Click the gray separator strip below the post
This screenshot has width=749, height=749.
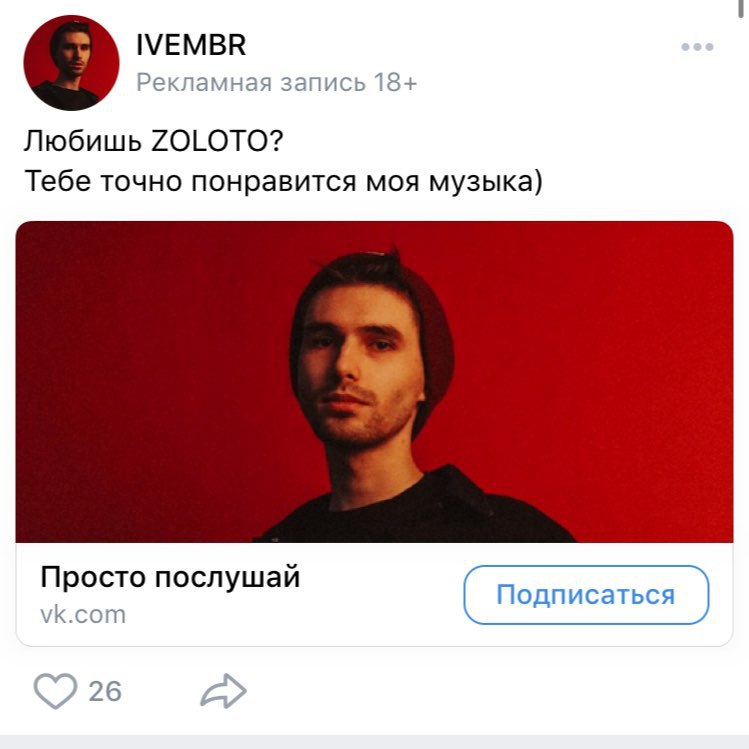374,742
